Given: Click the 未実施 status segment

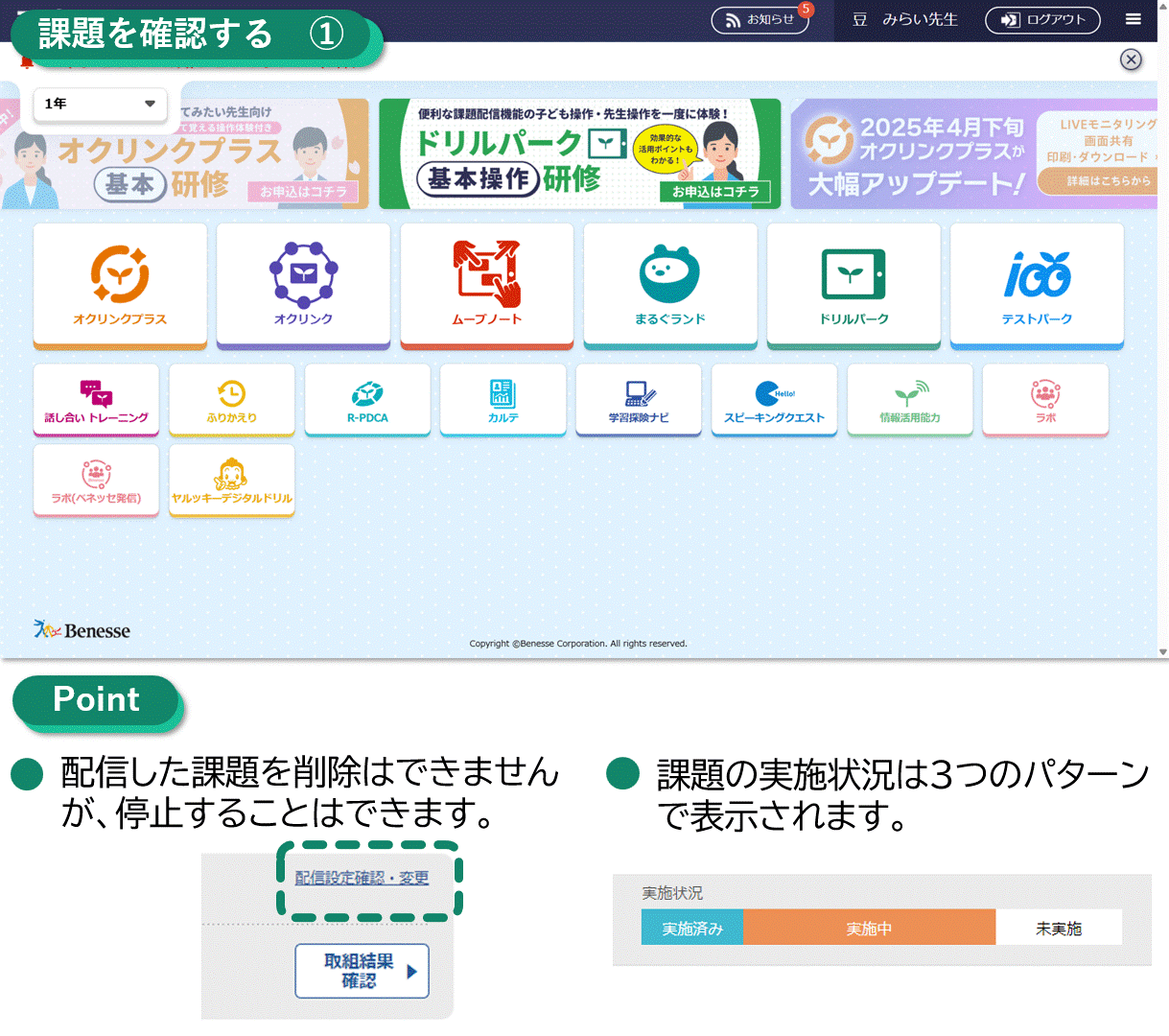Looking at the screenshot, I should point(1059,928).
